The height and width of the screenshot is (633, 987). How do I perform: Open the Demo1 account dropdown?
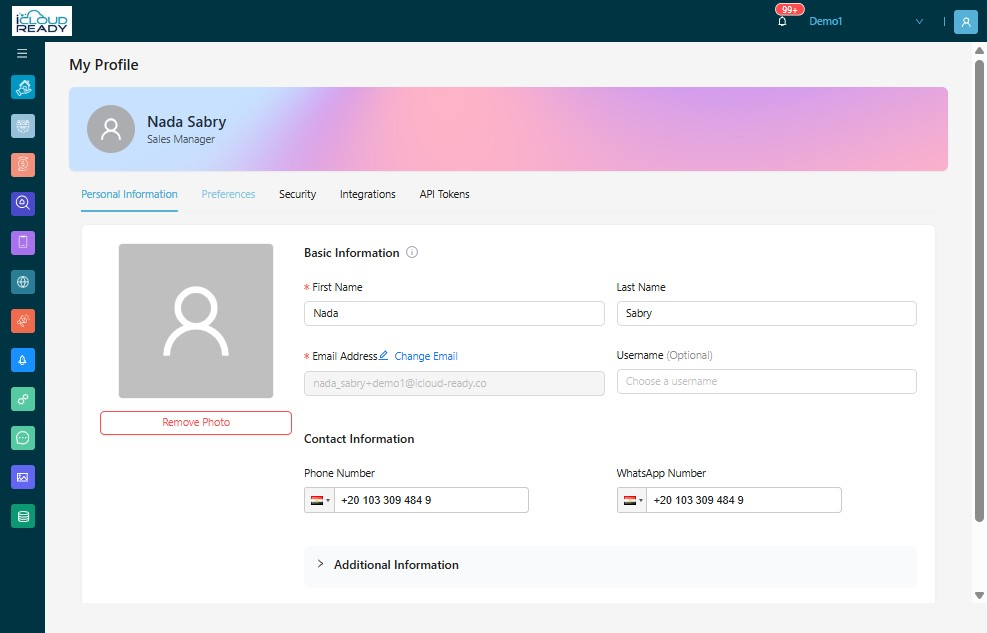click(866, 21)
